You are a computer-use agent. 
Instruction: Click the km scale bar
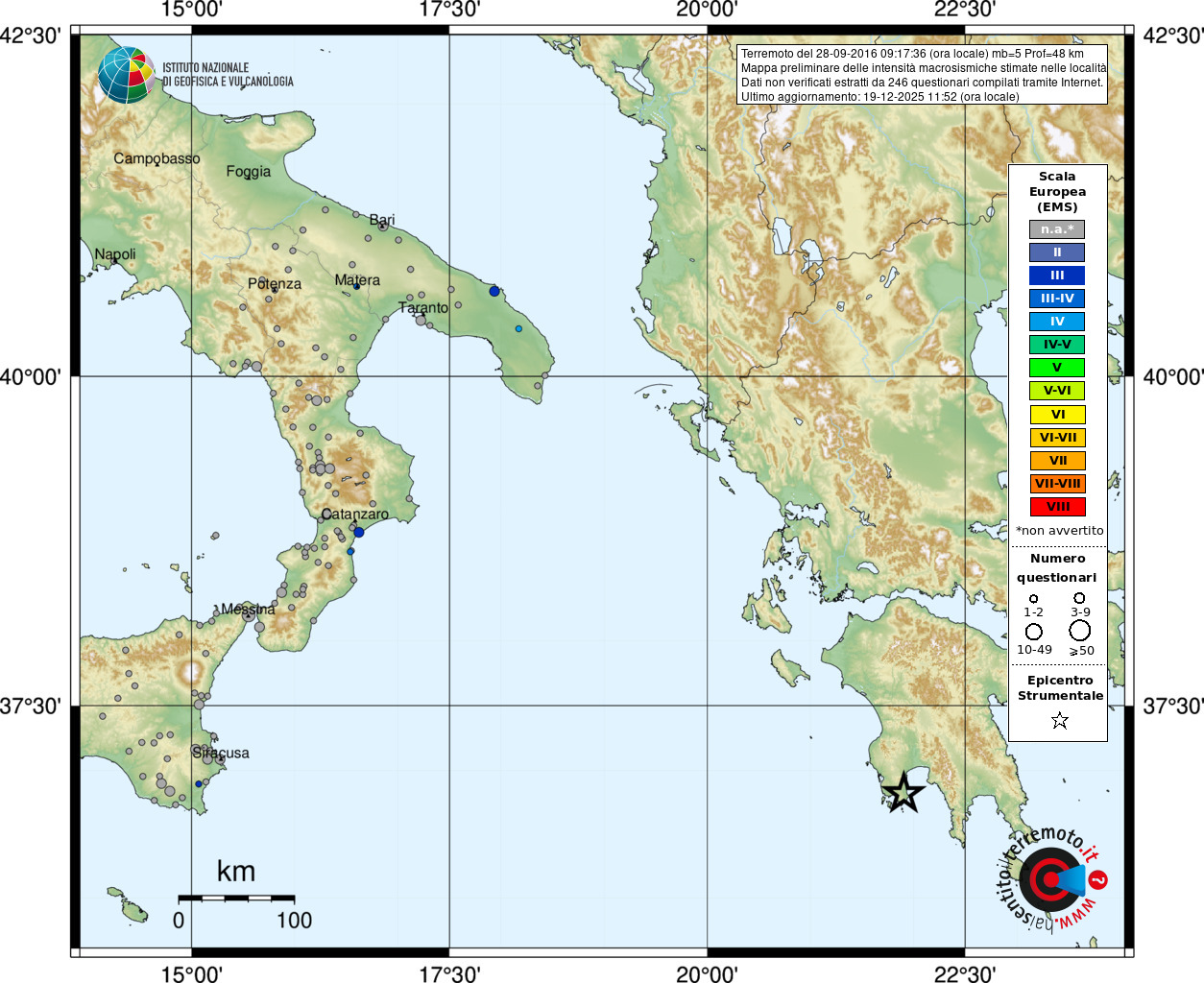click(236, 899)
